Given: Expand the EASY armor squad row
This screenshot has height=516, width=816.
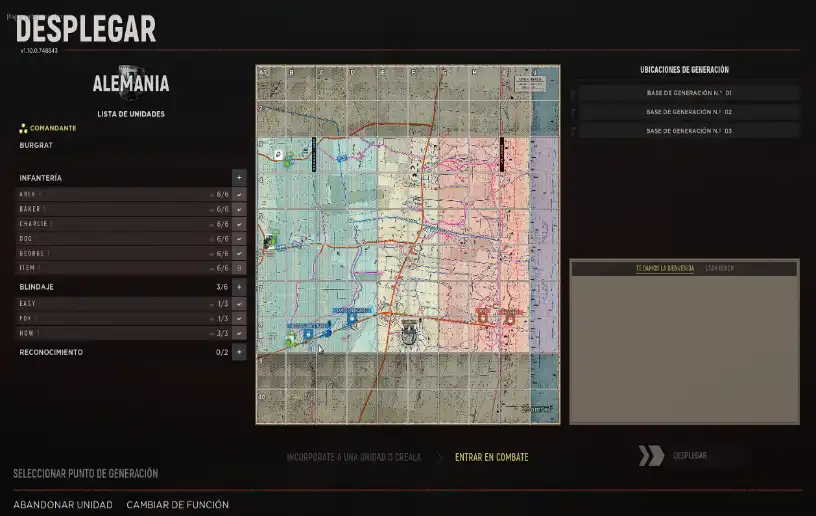Looking at the screenshot, I should pos(239,303).
